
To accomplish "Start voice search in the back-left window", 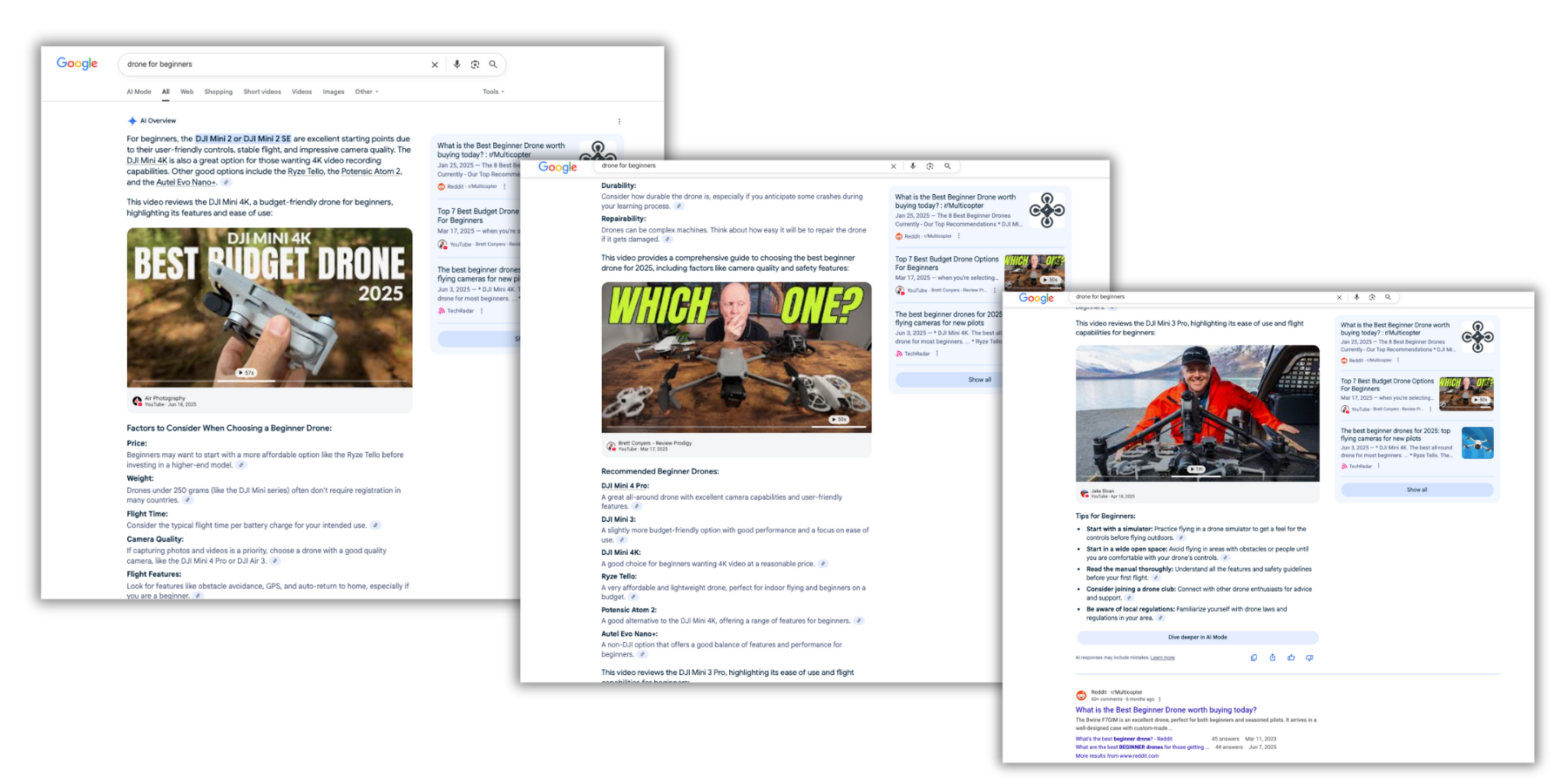I will [x=456, y=64].
